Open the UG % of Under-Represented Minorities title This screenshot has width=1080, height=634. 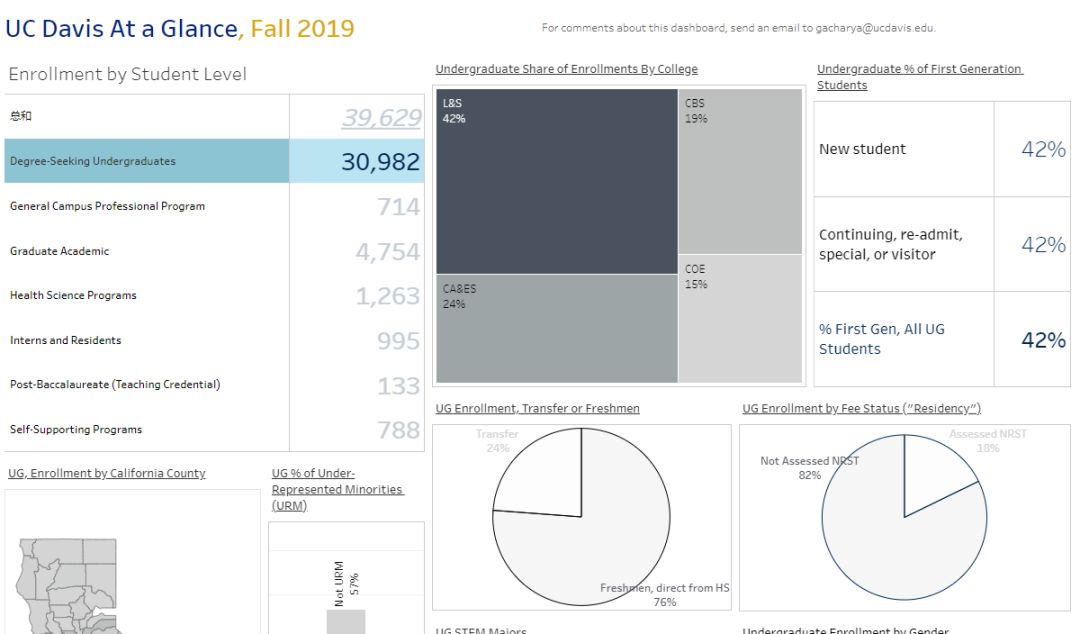(x=338, y=489)
